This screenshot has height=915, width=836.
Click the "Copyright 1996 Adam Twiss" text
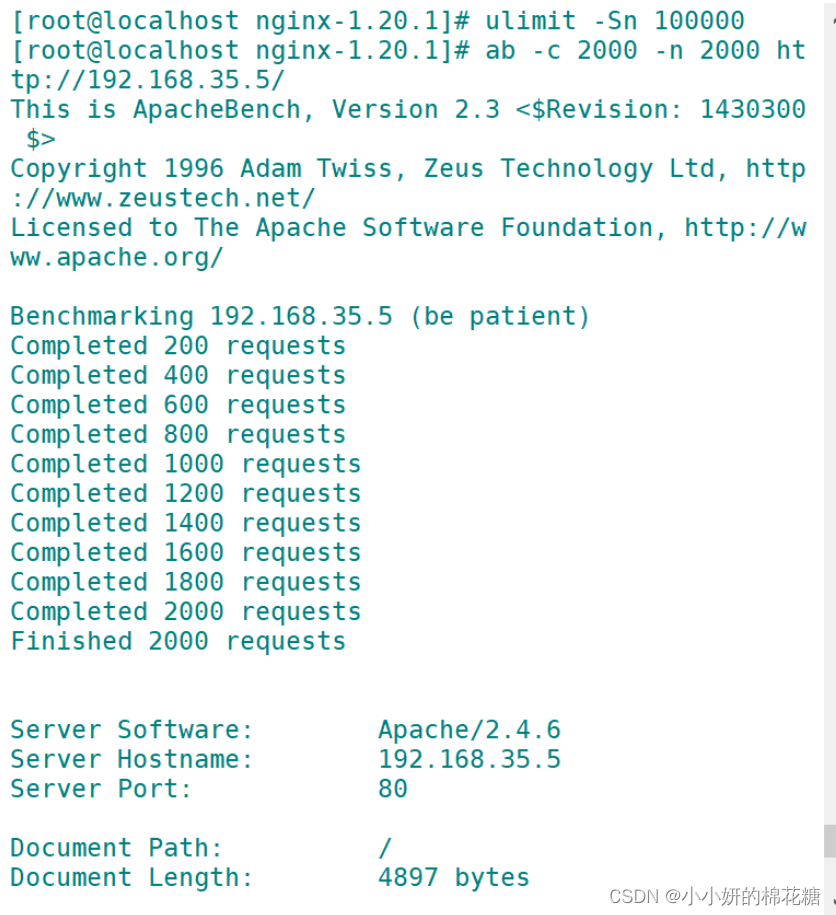pos(200,169)
